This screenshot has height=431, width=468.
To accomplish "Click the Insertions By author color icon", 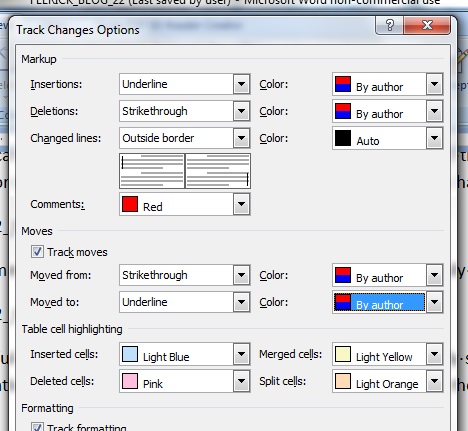I will pos(343,84).
